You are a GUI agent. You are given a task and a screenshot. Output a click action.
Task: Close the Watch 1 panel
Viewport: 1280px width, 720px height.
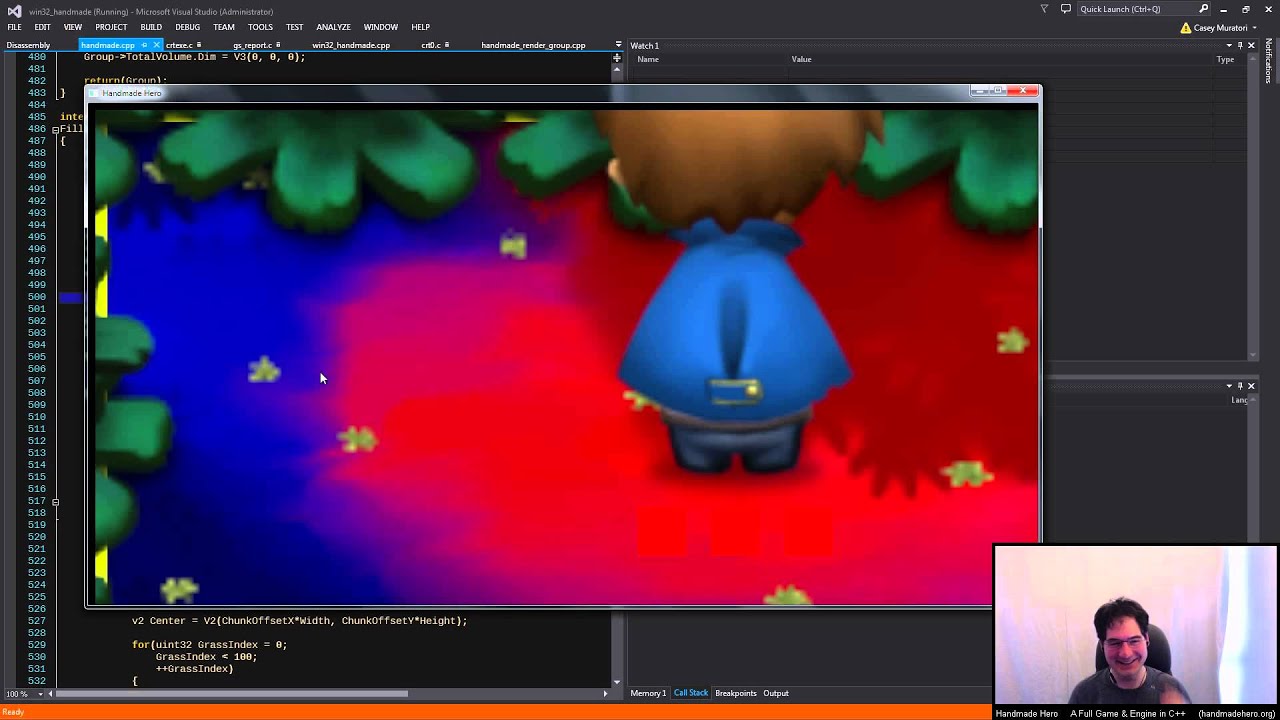[x=1251, y=45]
